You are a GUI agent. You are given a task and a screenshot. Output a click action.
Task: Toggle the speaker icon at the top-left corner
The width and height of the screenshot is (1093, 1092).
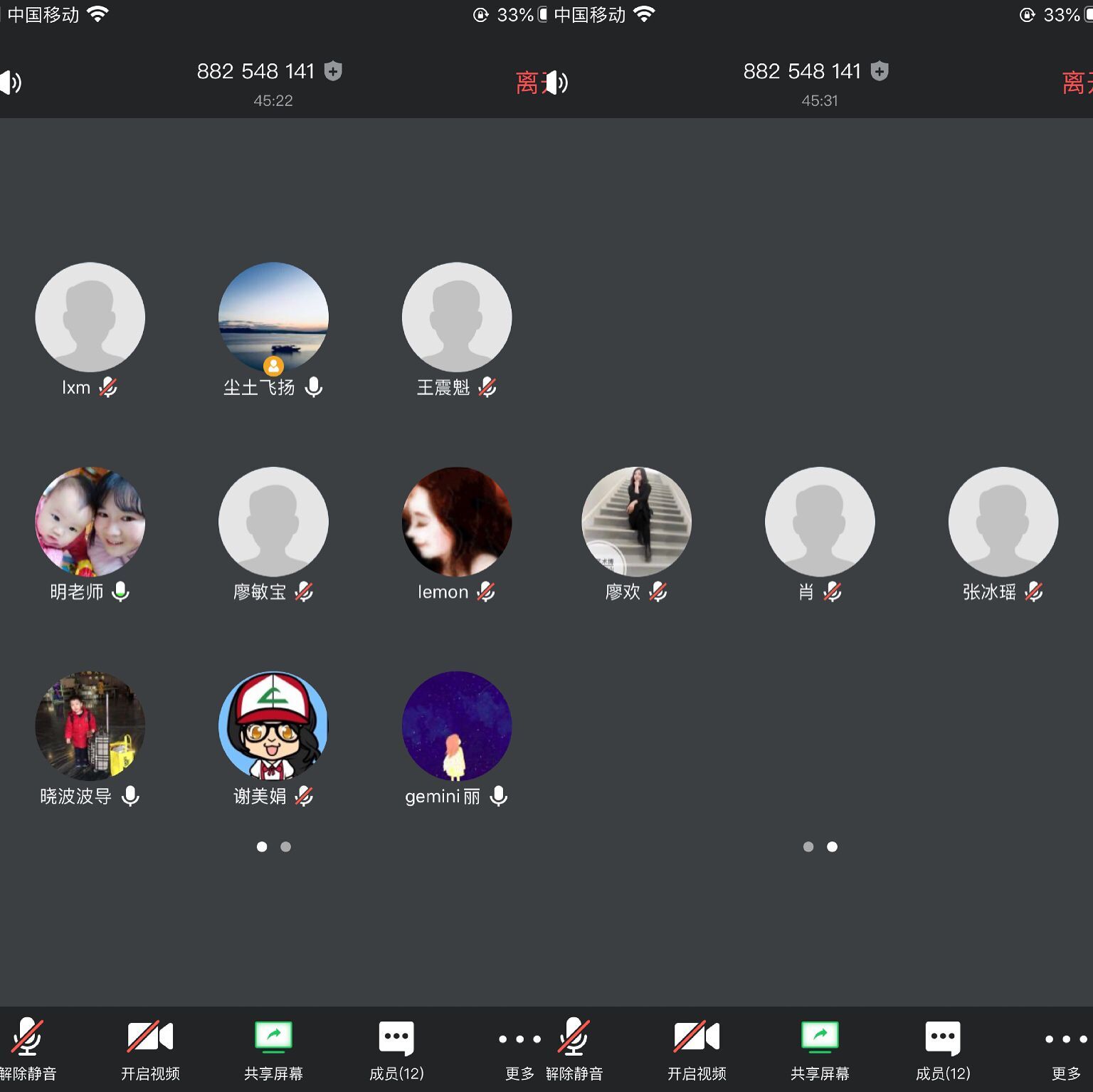pos(10,83)
